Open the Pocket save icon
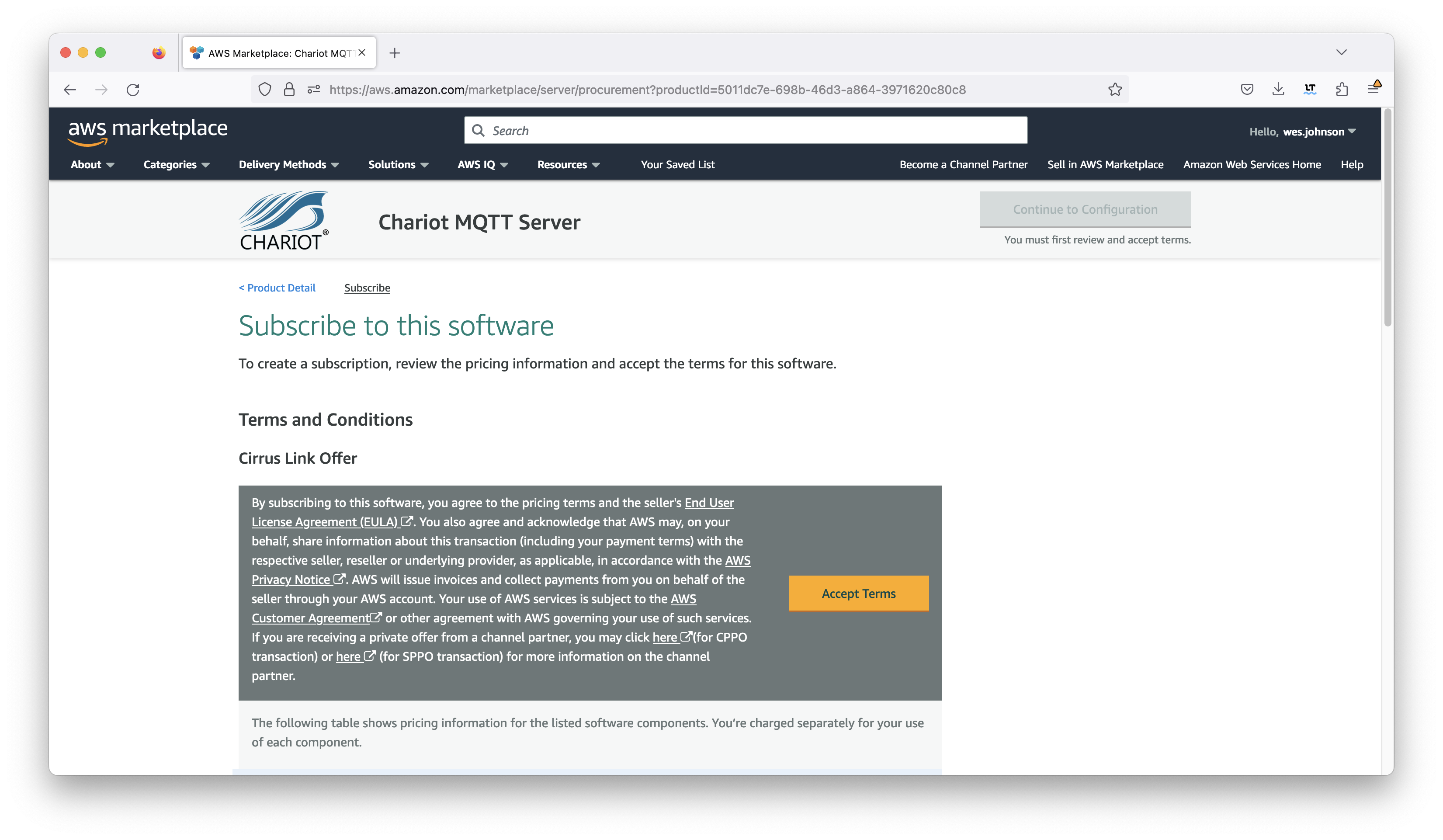Image resolution: width=1443 pixels, height=840 pixels. coord(1247,89)
